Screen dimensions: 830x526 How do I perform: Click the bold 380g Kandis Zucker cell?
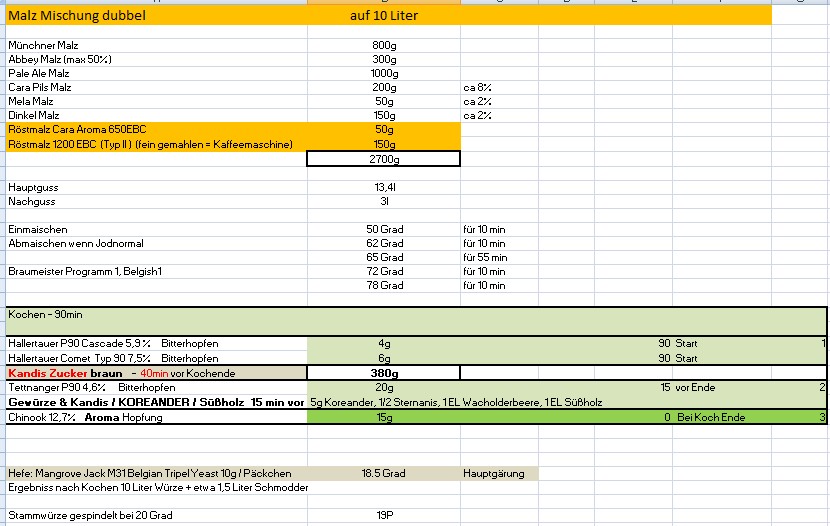384,372
